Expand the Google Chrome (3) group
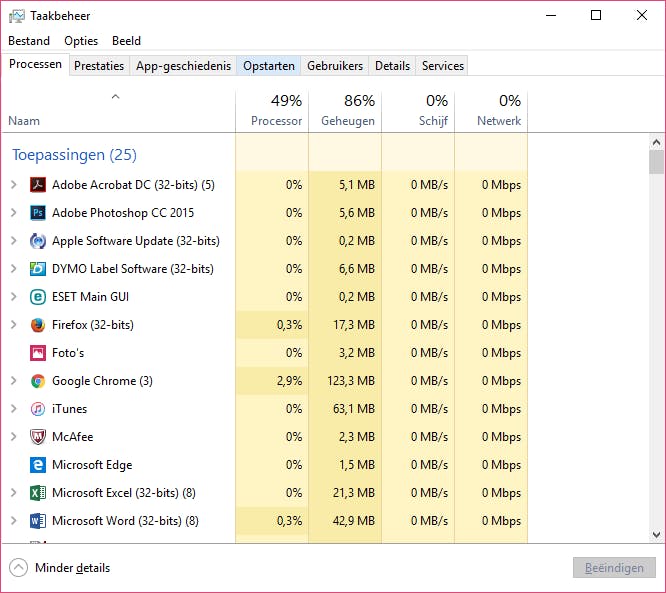The image size is (666, 593). [x=14, y=381]
